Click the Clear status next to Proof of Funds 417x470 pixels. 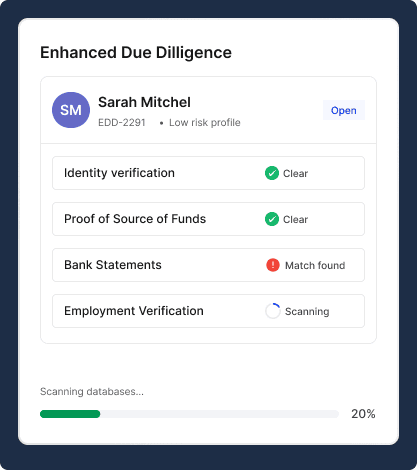295,219
